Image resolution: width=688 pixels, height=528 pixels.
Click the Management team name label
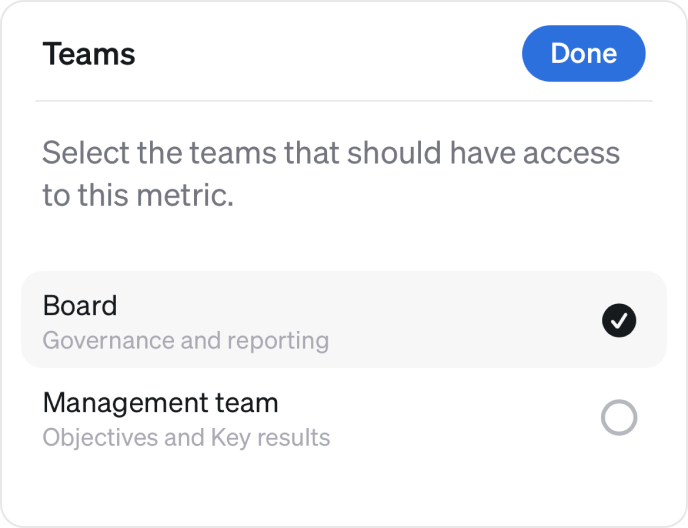pos(161,402)
